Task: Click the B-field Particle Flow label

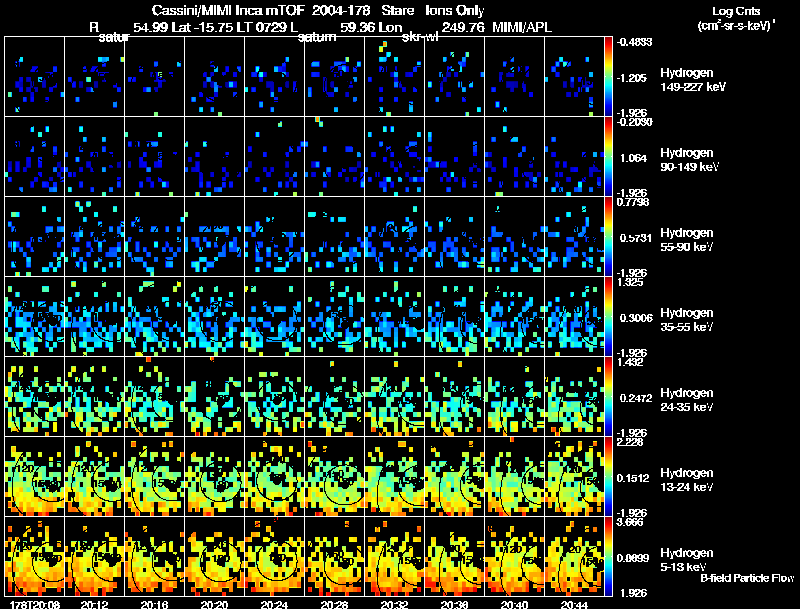Action: [x=747, y=577]
